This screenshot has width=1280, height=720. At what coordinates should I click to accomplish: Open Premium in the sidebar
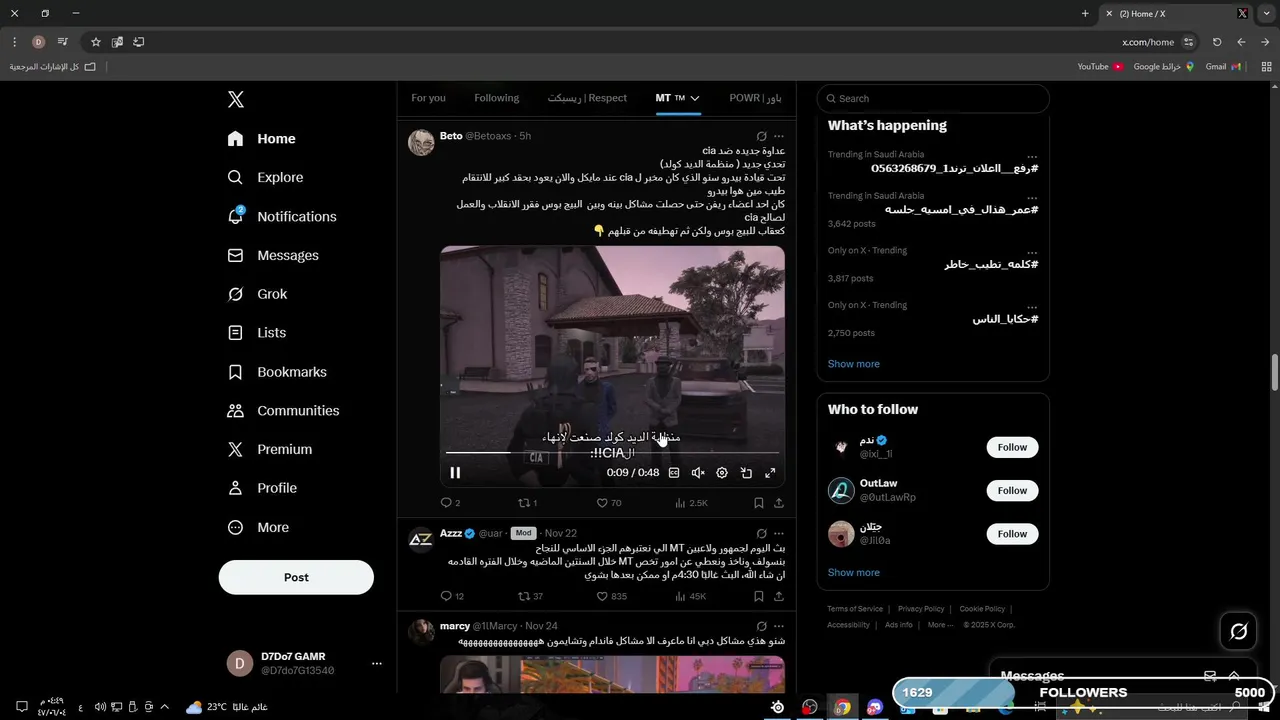pyautogui.click(x=270, y=450)
